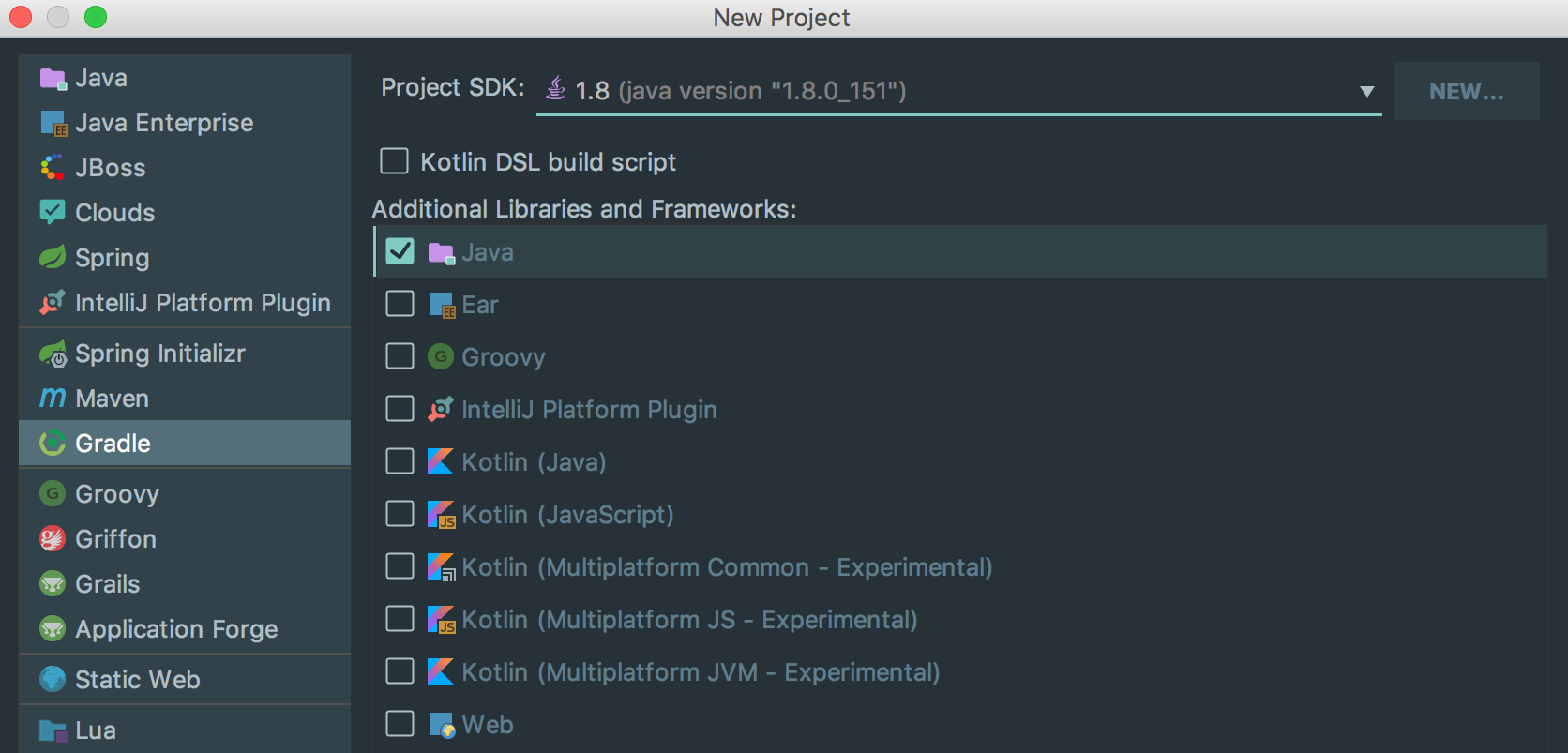1568x753 pixels.
Task: Click the Kotlin Multiplatform JS icon
Action: click(441, 619)
